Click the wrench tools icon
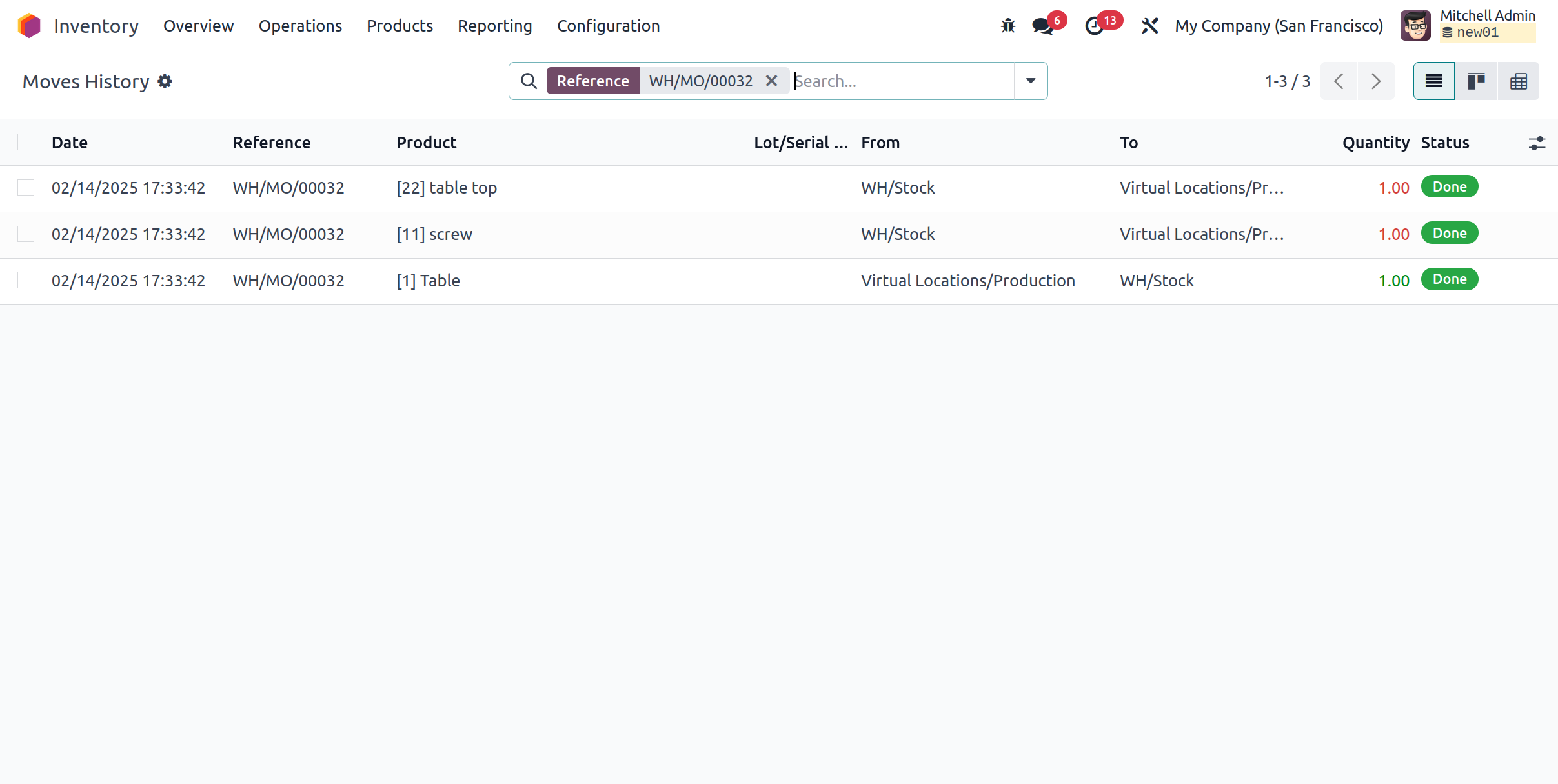 [1149, 26]
